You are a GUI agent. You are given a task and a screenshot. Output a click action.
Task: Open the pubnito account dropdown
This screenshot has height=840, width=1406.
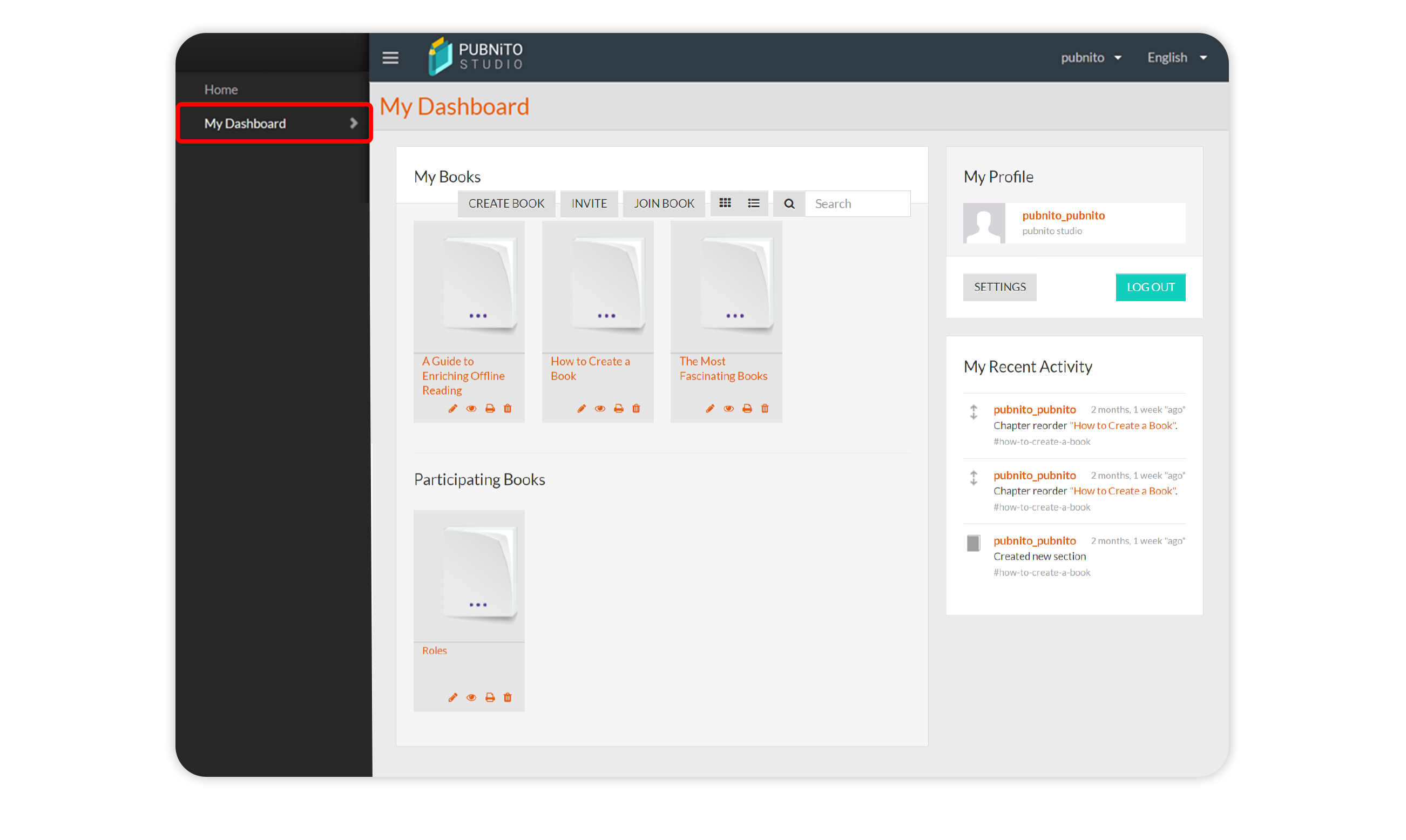click(1091, 57)
